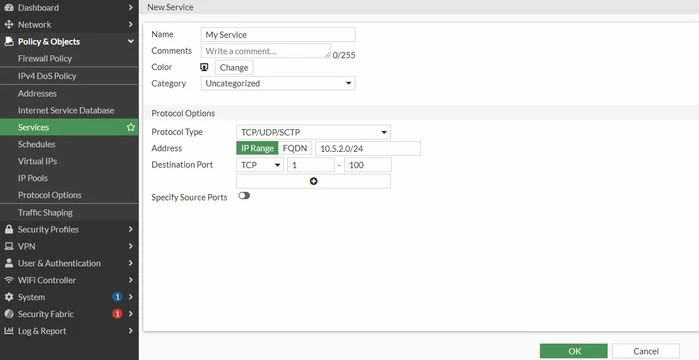Expand User & Authentication chevron
This screenshot has height=360, width=699.
point(131,263)
